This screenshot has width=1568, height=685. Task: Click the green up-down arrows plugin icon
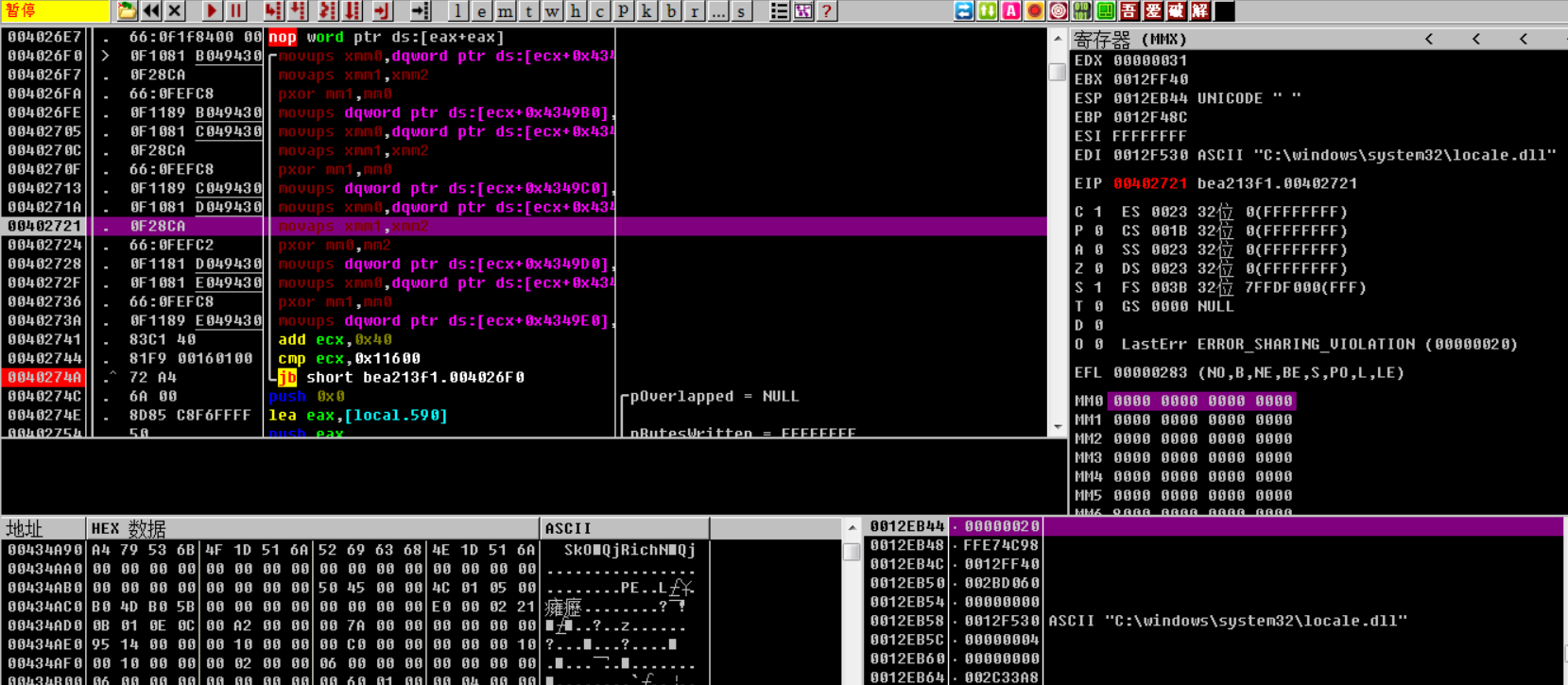pos(988,11)
